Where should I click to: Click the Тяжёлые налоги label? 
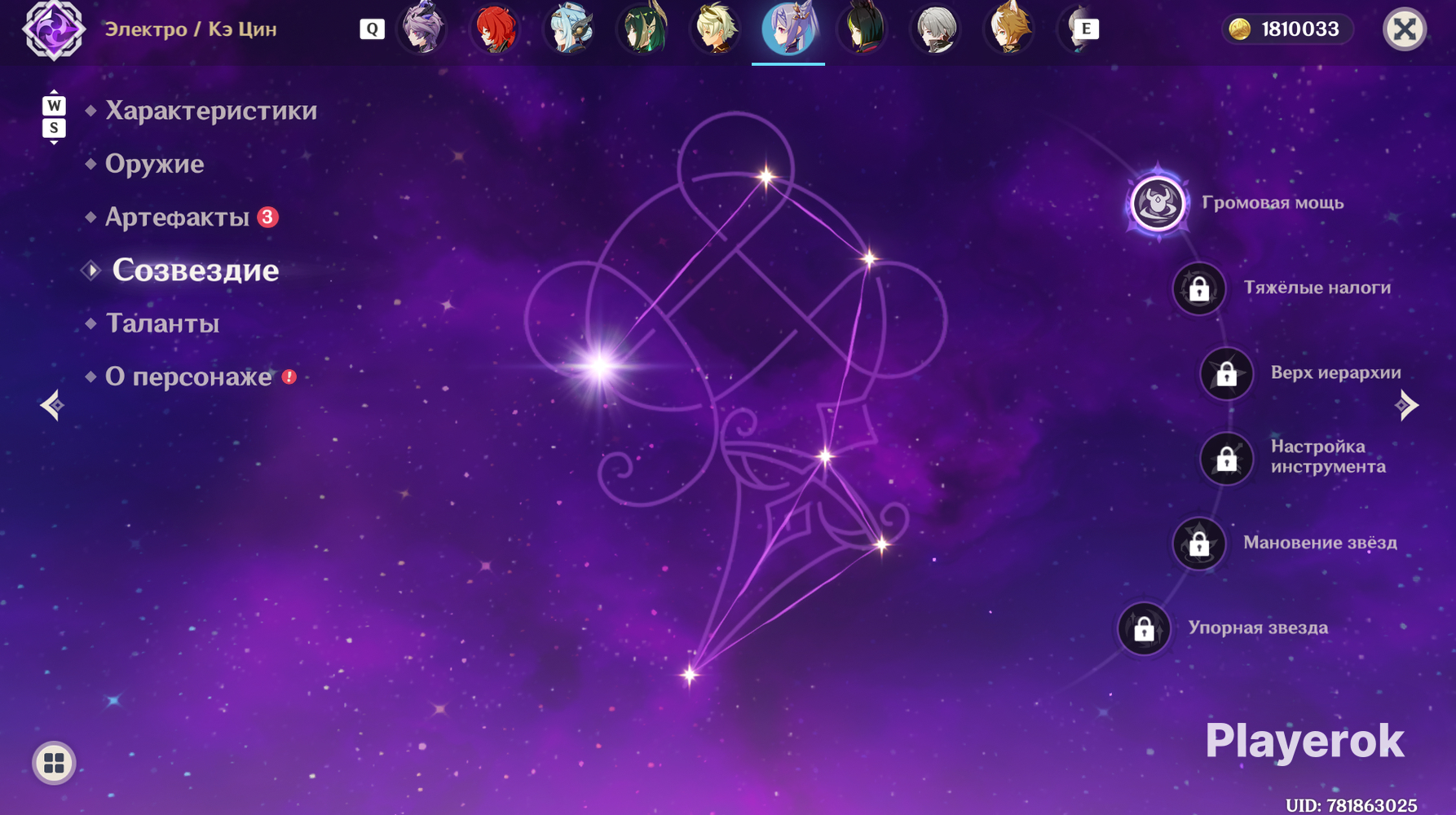click(1317, 288)
